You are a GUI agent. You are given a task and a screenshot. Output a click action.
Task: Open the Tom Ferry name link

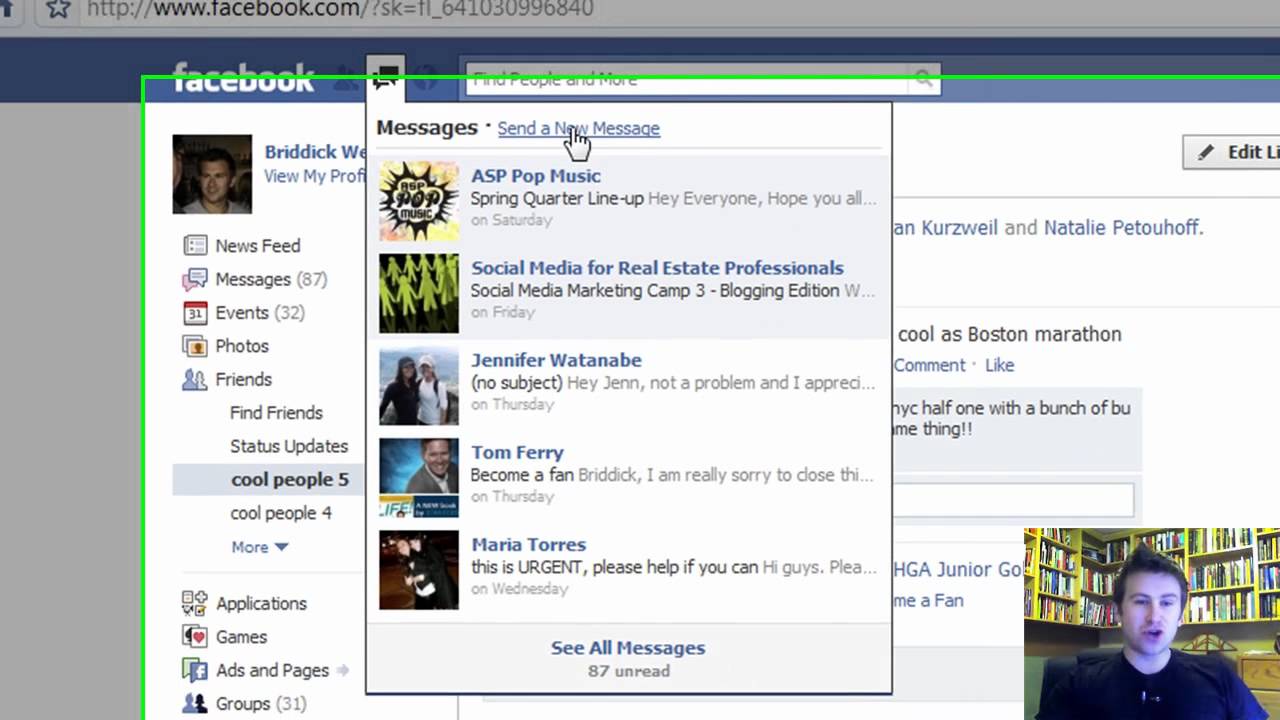[517, 452]
